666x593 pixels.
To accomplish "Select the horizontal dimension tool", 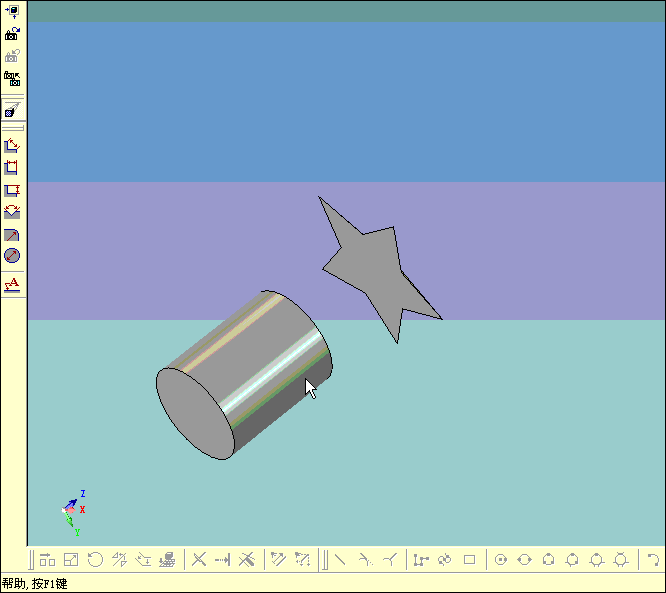I will tap(12, 168).
